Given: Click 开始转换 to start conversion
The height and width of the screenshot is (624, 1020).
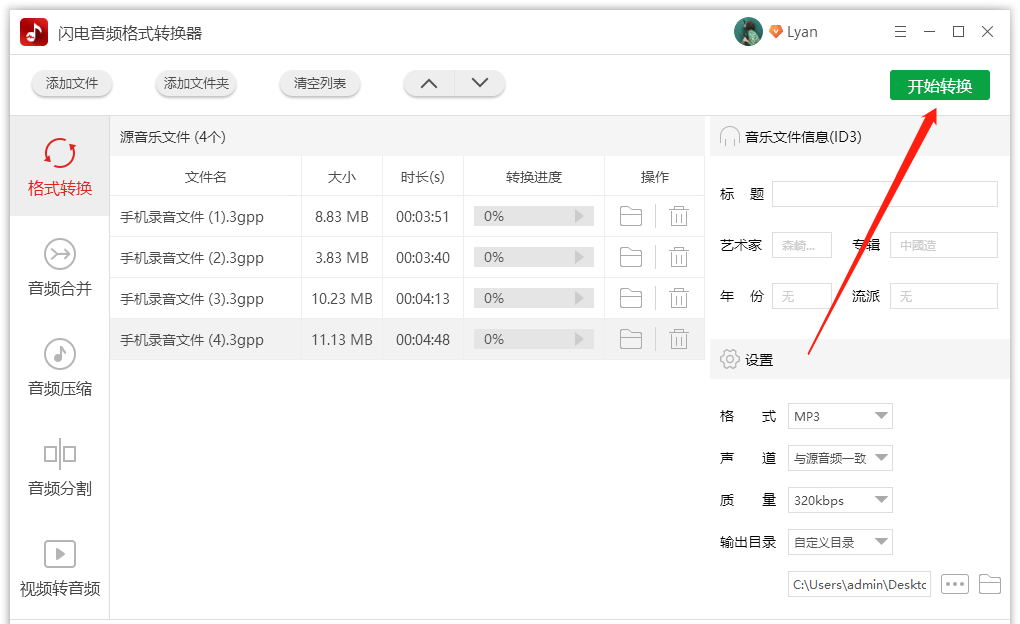Looking at the screenshot, I should tap(938, 85).
